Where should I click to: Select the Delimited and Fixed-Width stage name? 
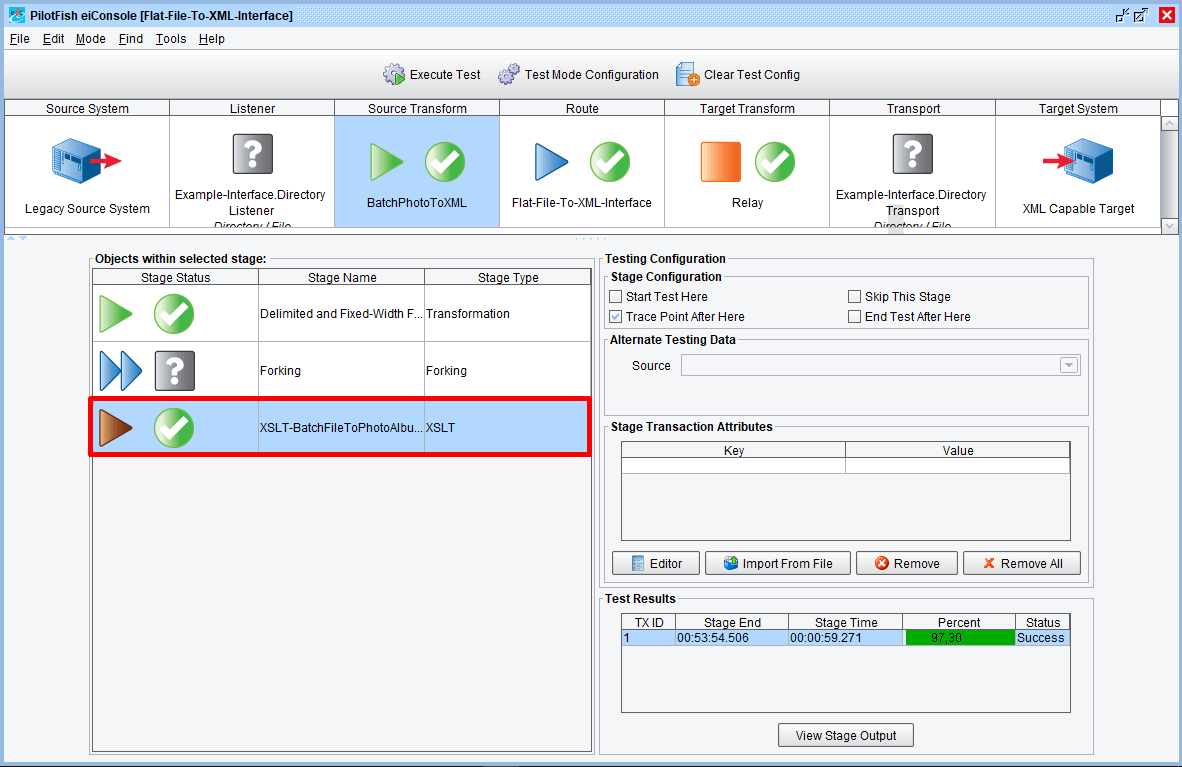[x=341, y=314]
